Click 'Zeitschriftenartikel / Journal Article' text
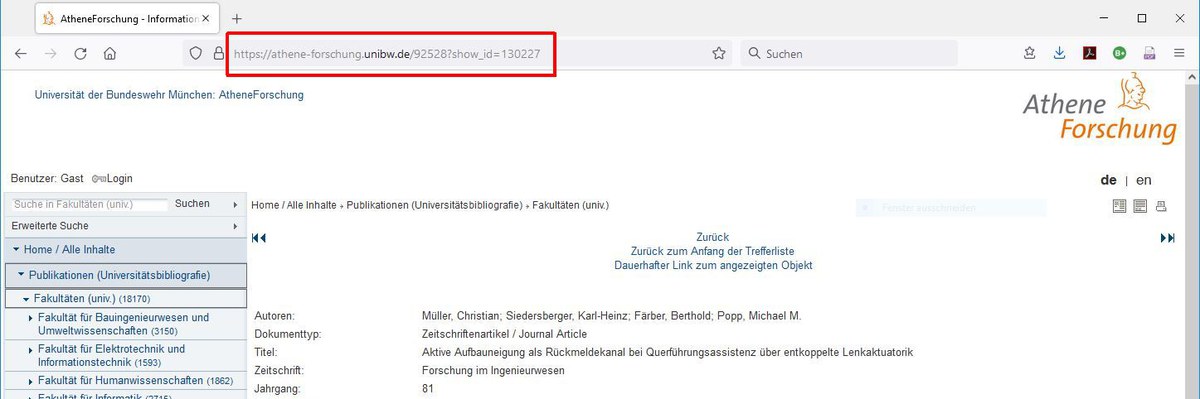 505,334
